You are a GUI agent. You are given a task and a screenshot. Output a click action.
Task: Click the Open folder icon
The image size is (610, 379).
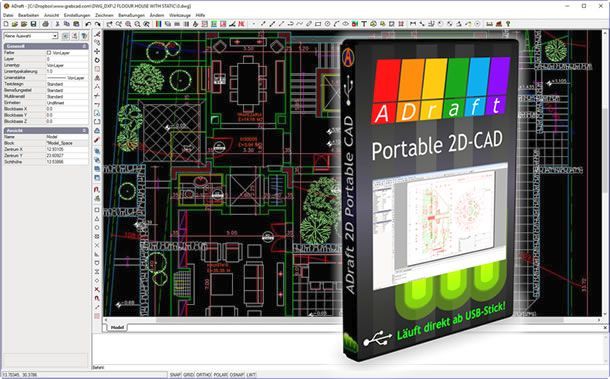pos(15,24)
